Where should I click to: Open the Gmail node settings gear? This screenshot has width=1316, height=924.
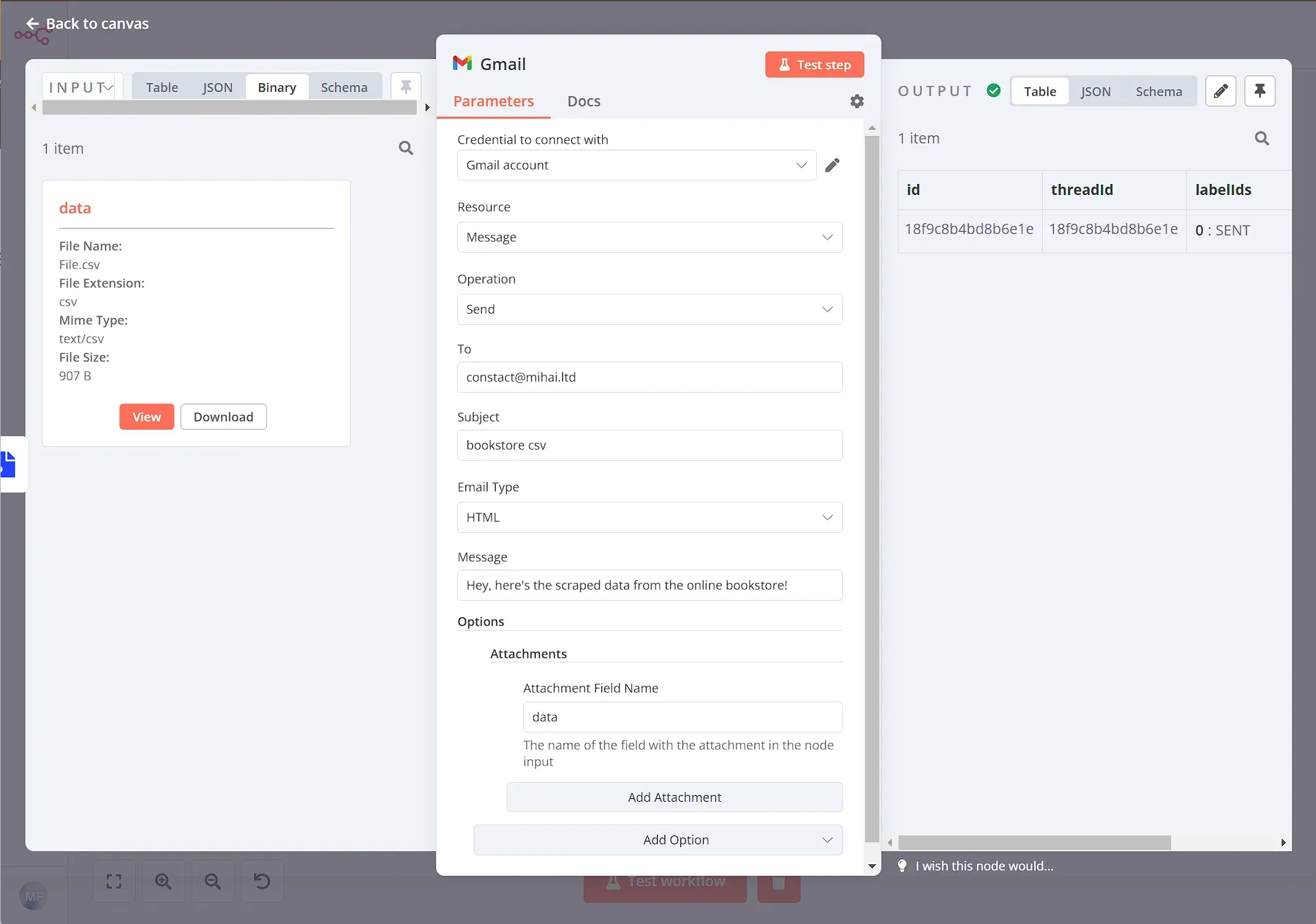point(857,101)
